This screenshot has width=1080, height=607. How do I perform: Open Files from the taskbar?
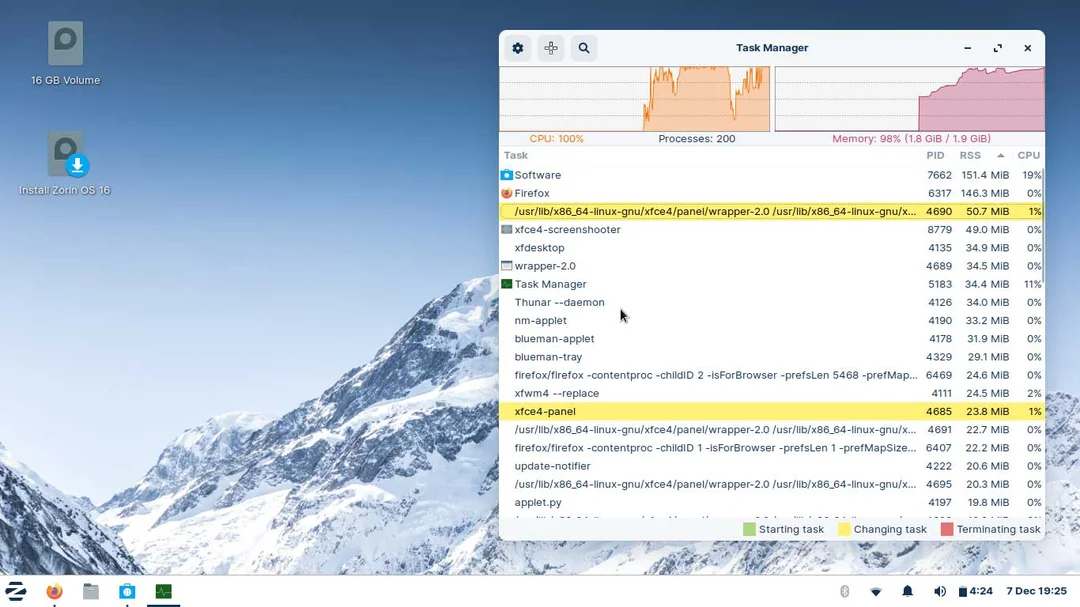point(90,591)
